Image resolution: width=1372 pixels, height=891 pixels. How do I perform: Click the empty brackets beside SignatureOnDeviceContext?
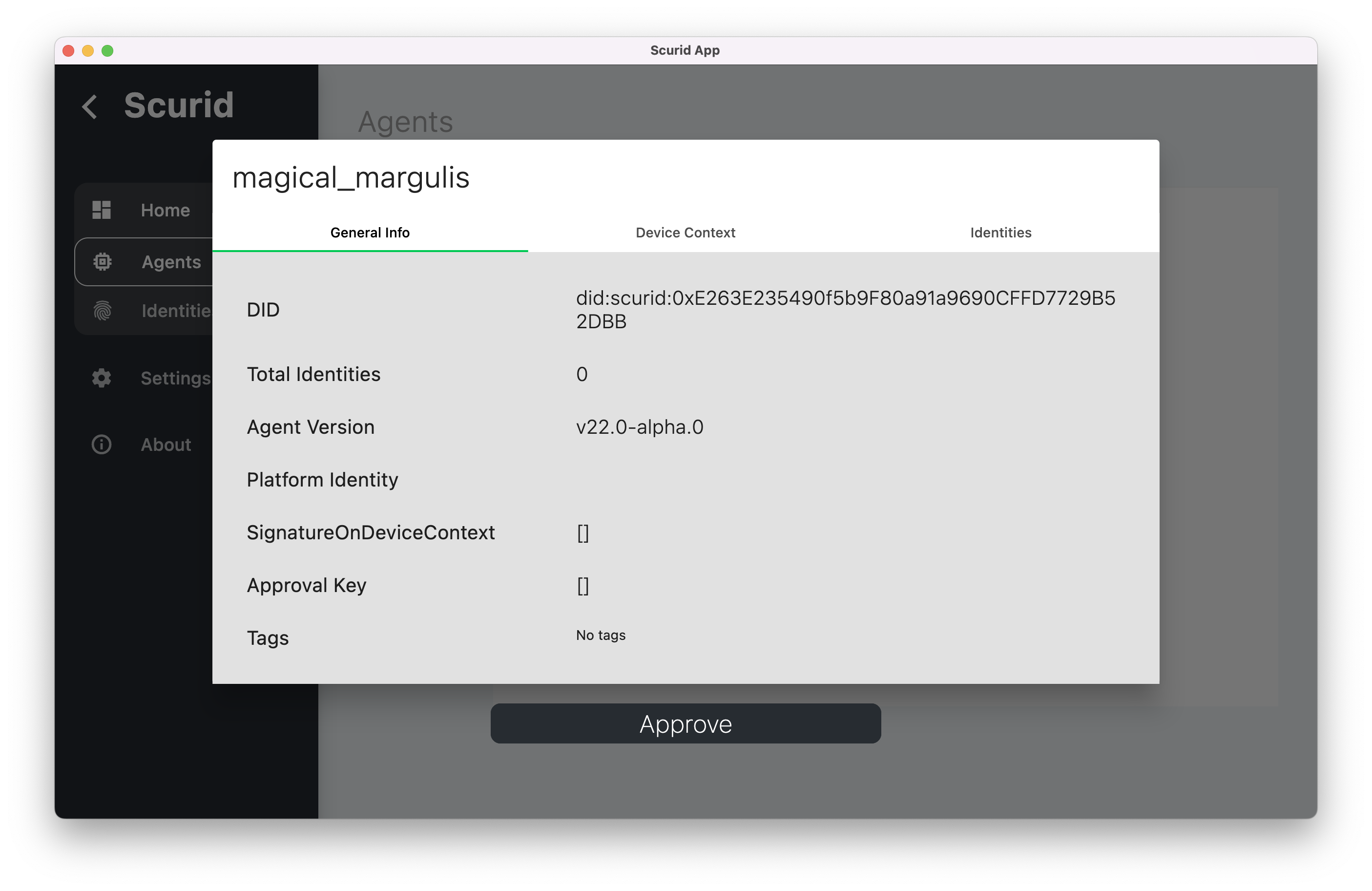click(583, 532)
